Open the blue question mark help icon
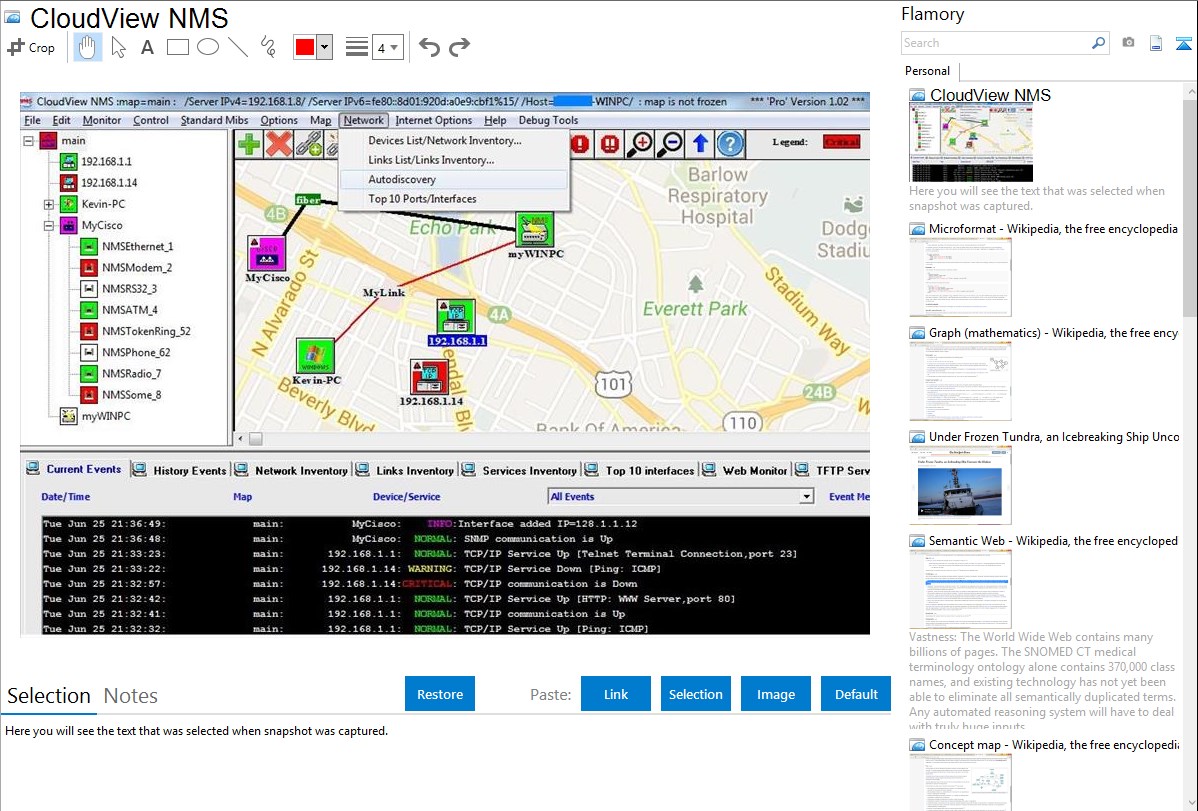1198x811 pixels. 730,144
